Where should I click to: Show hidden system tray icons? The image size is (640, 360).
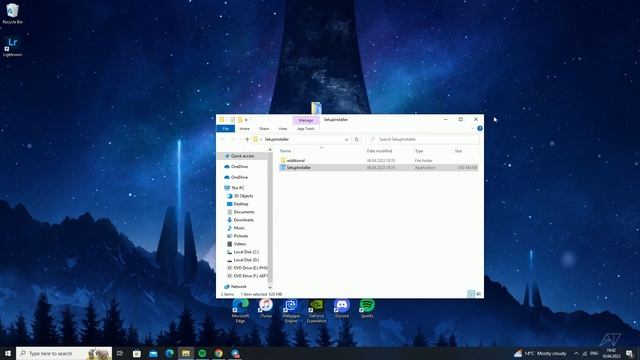pyautogui.click(x=576, y=353)
